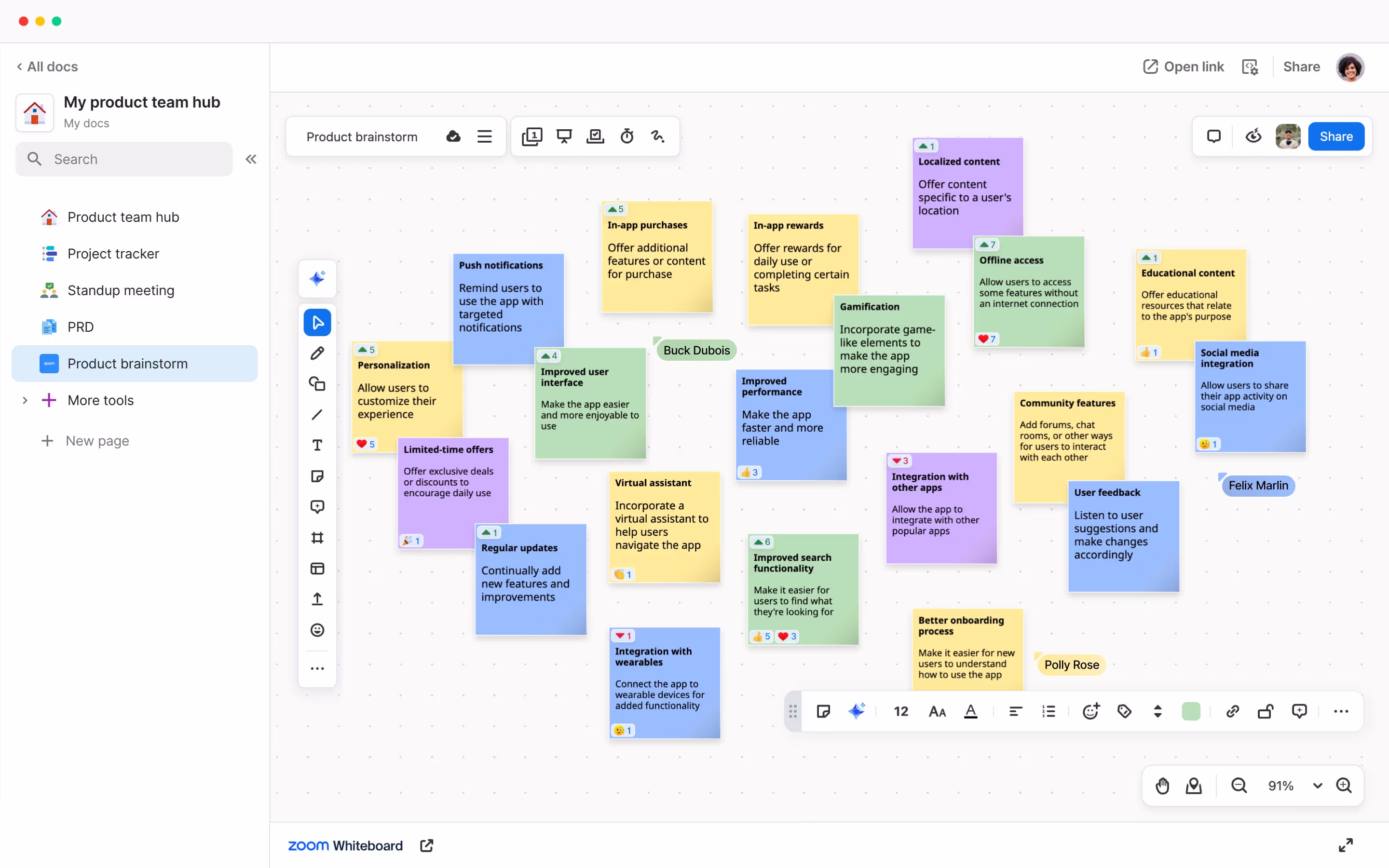Open the zoom percentage dropdown

pyautogui.click(x=1317, y=786)
